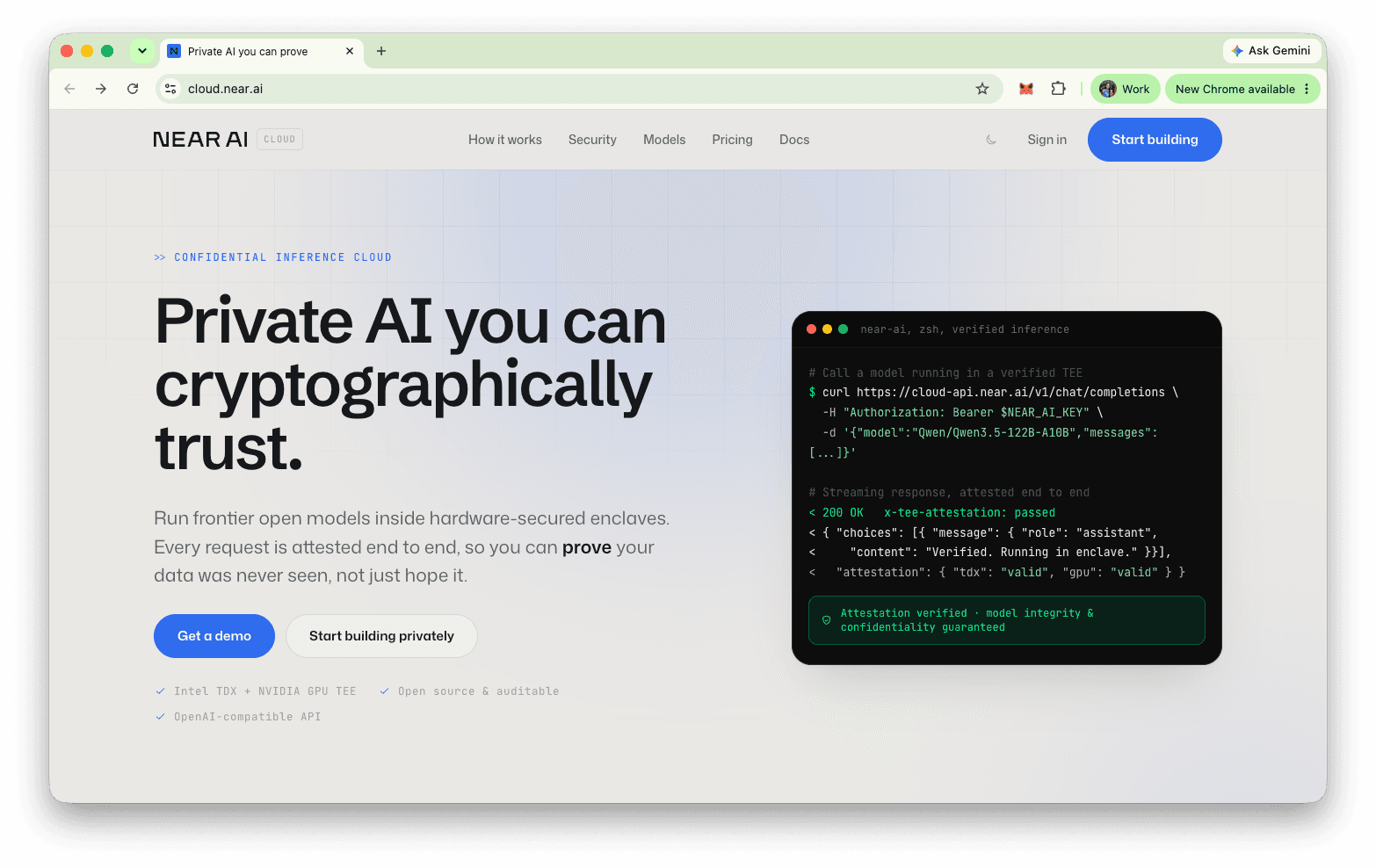Select the Private AI you can prove tab
Screen dimensions: 1376x868
pyautogui.click(x=261, y=52)
